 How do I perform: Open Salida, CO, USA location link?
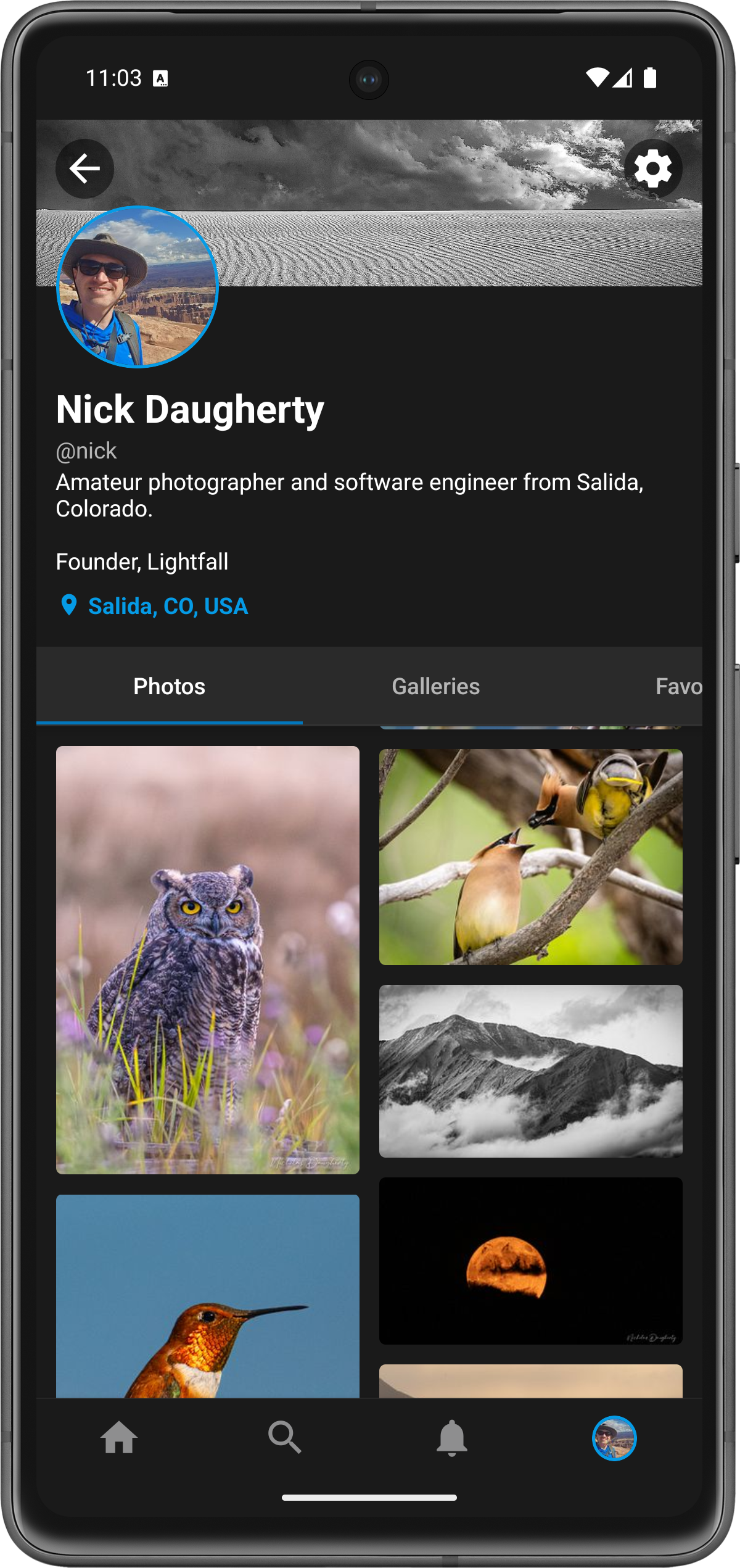click(168, 606)
